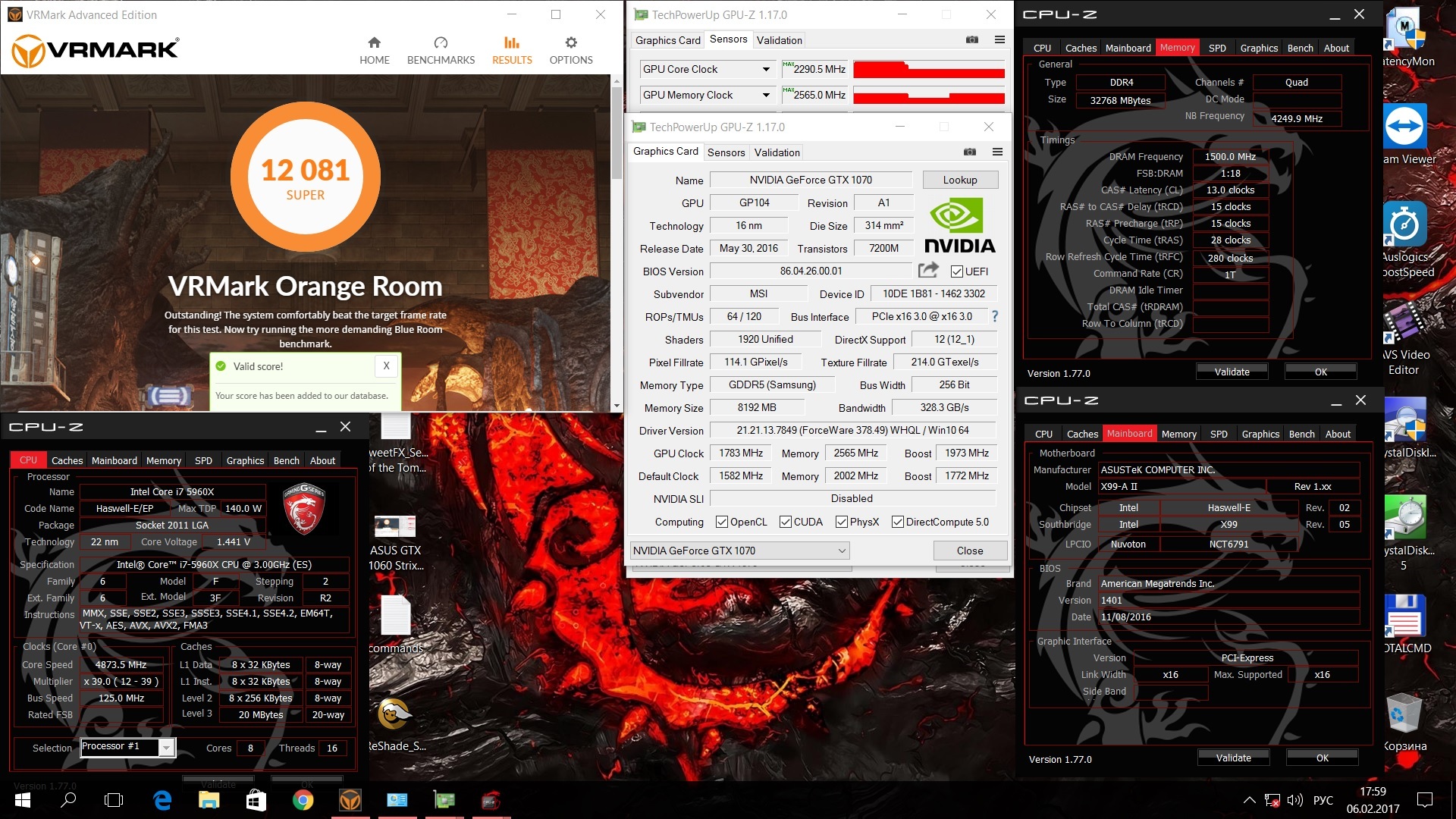Click the NVIDIA logo in GPU-Z
The image size is (1456, 819).
[959, 225]
